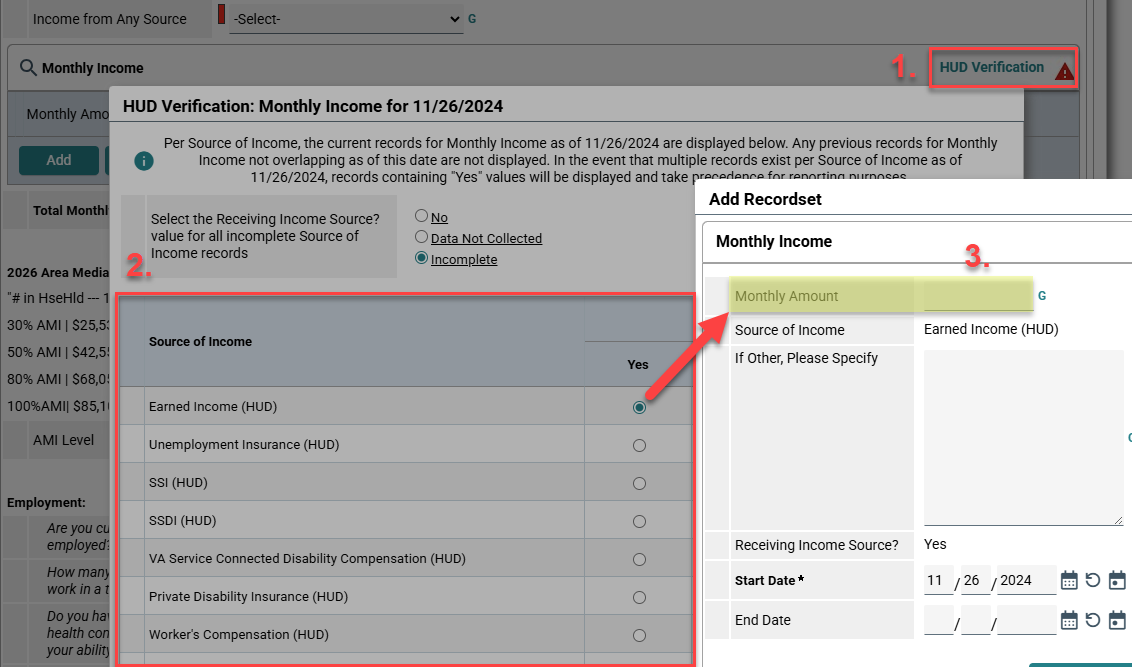Click the End Date month field

tap(939, 620)
